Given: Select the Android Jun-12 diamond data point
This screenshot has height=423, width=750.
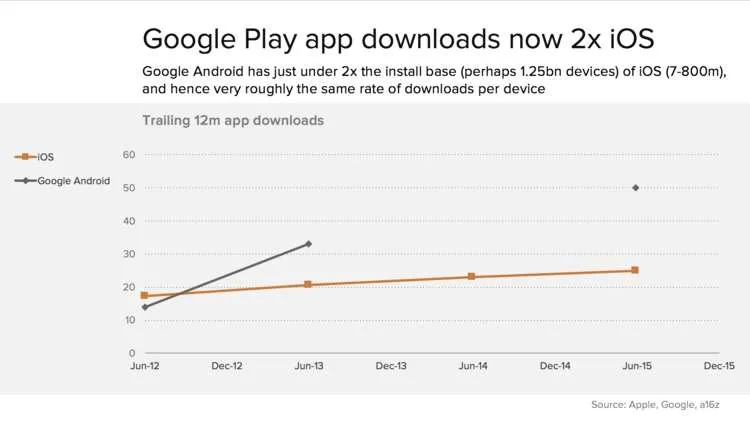Looking at the screenshot, I should pos(145,307).
